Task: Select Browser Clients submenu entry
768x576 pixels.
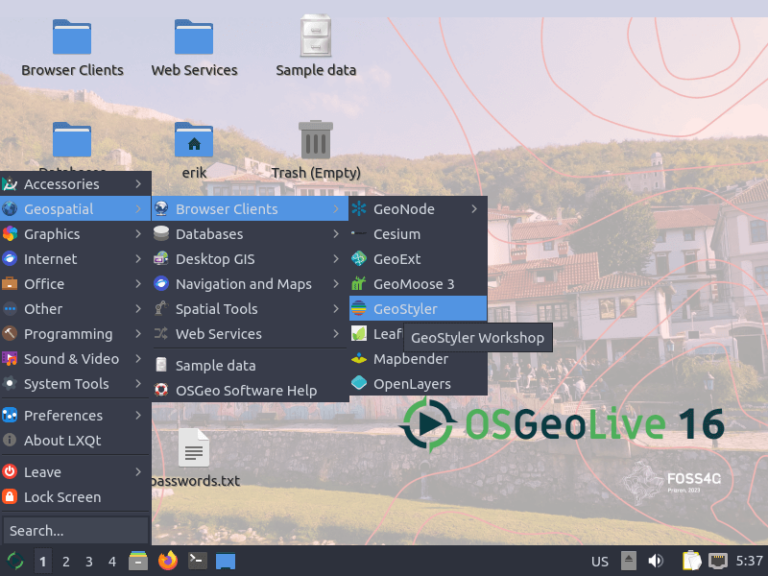Action: [250, 209]
